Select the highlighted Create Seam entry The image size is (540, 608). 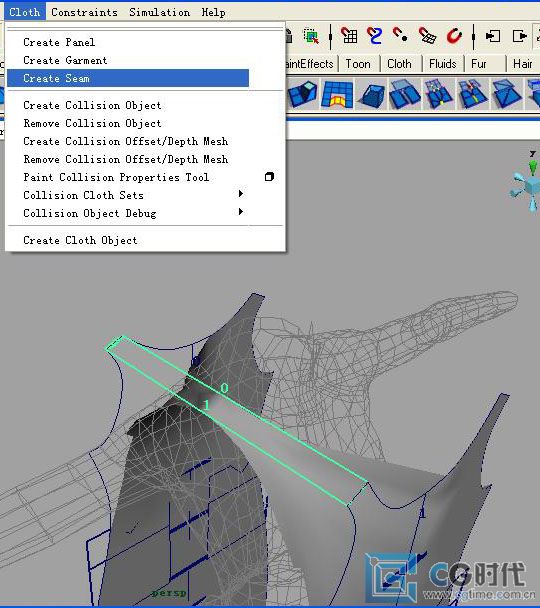click(x=128, y=78)
